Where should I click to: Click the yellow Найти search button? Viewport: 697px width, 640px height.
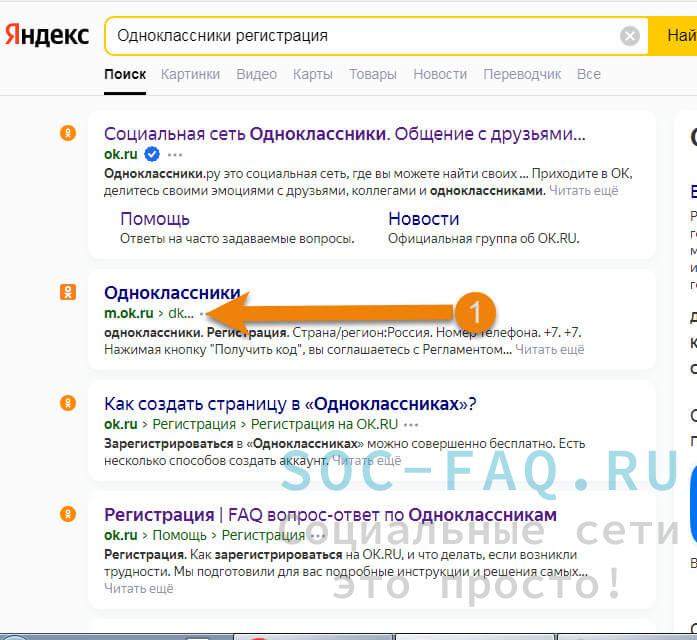tap(673, 36)
